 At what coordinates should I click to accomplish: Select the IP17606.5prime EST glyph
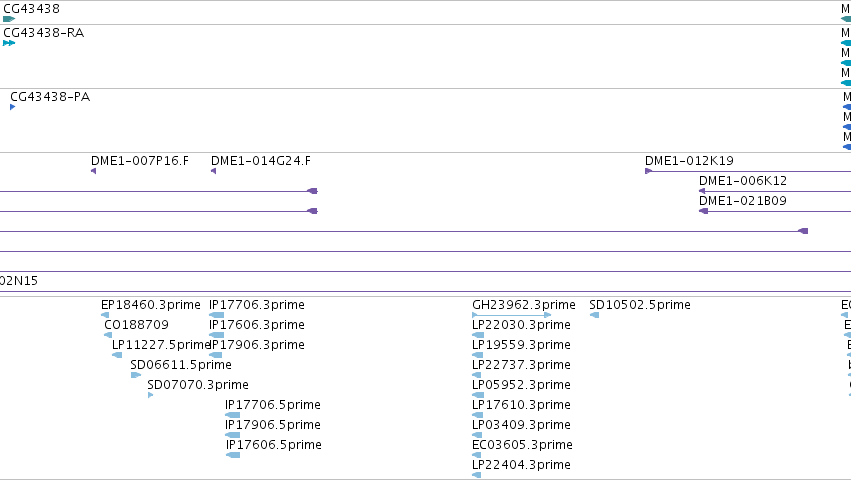(233, 456)
